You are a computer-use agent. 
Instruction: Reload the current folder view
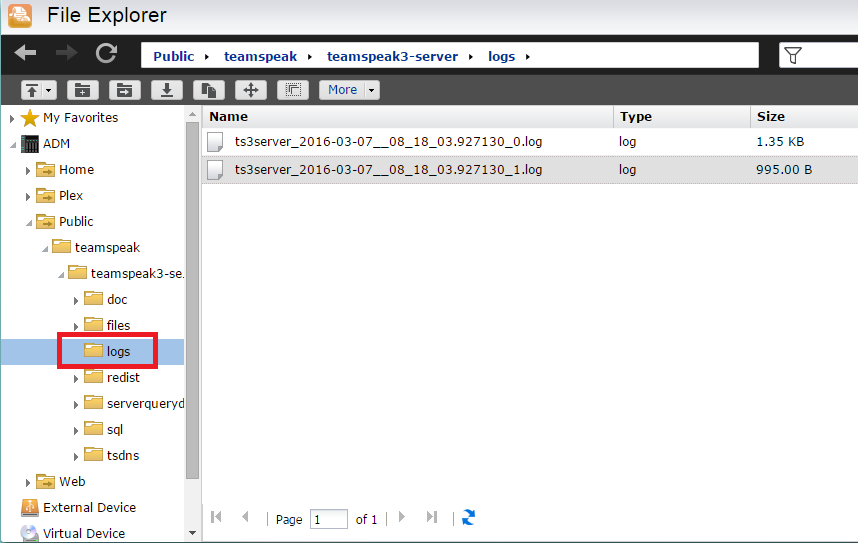[x=106, y=53]
